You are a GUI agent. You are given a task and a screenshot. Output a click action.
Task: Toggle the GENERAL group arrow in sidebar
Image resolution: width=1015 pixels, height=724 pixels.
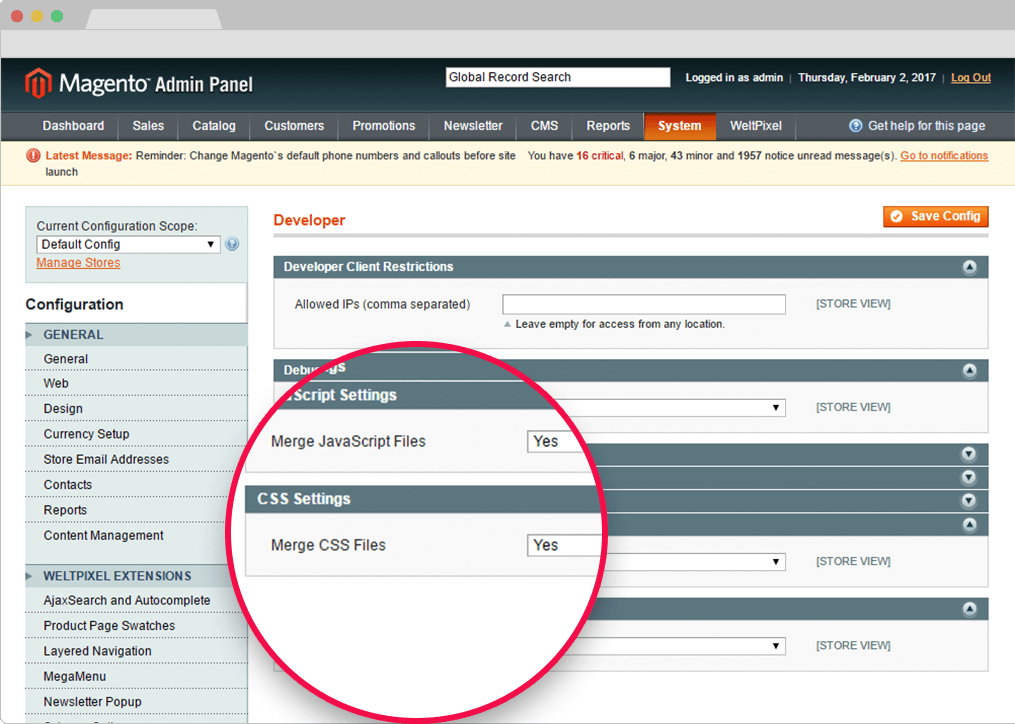[29, 335]
